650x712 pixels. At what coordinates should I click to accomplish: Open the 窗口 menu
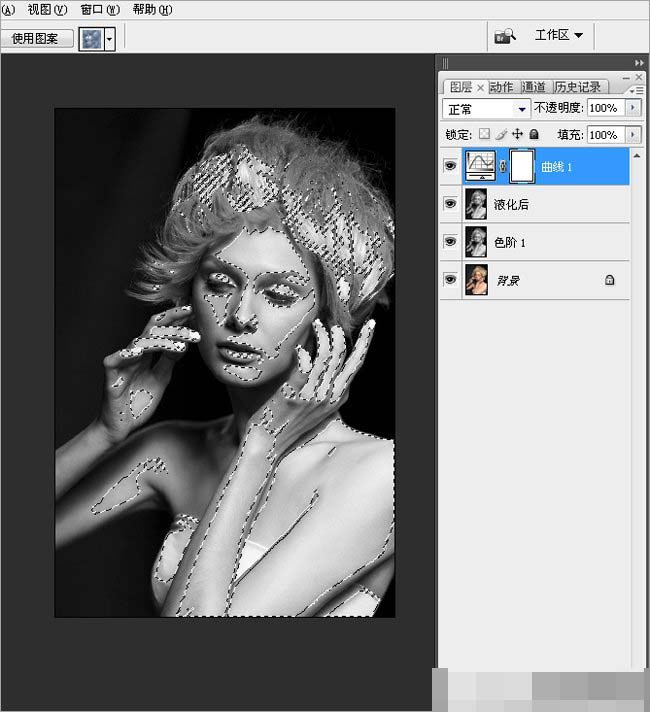pos(99,9)
